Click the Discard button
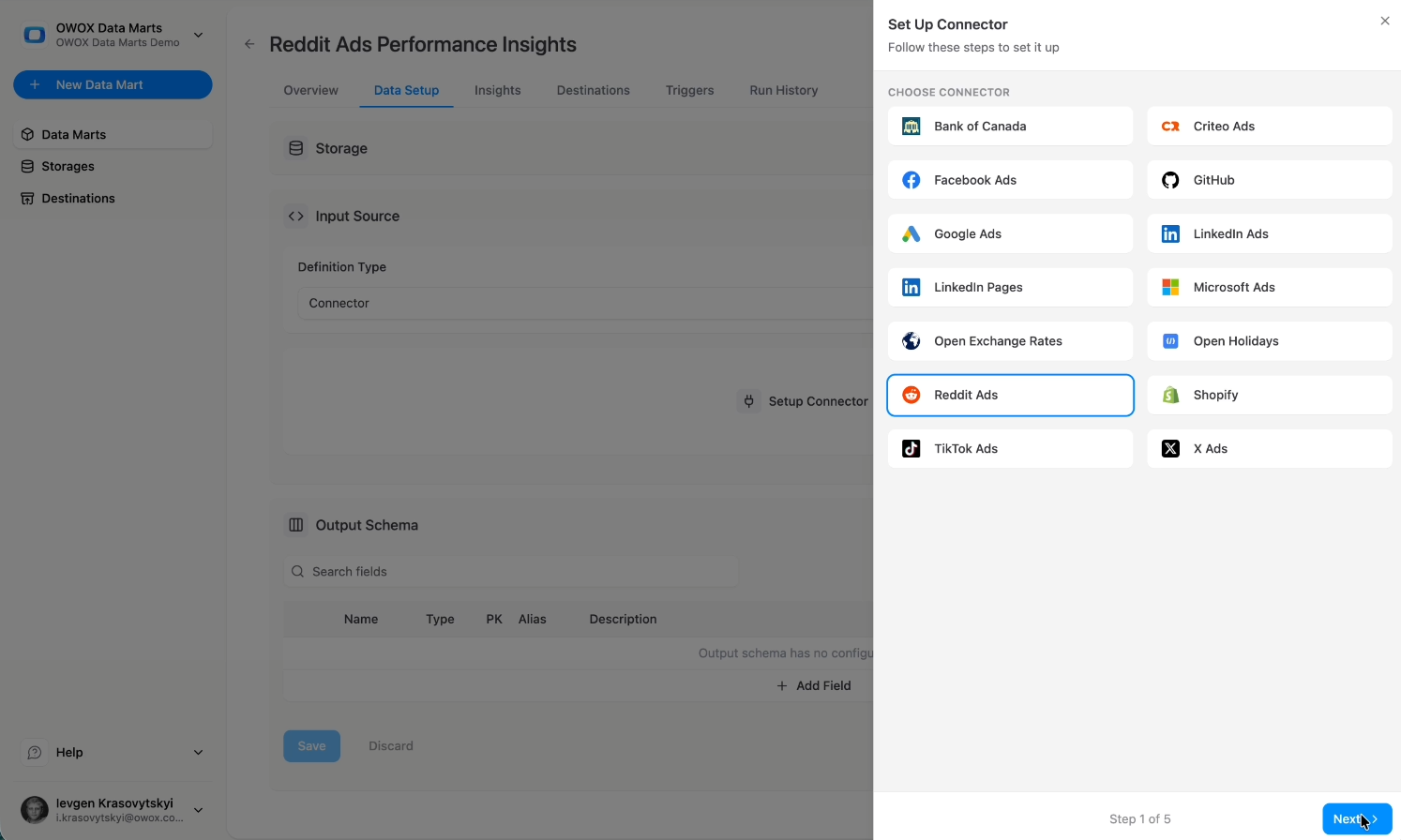The width and height of the screenshot is (1401, 840). [390, 746]
